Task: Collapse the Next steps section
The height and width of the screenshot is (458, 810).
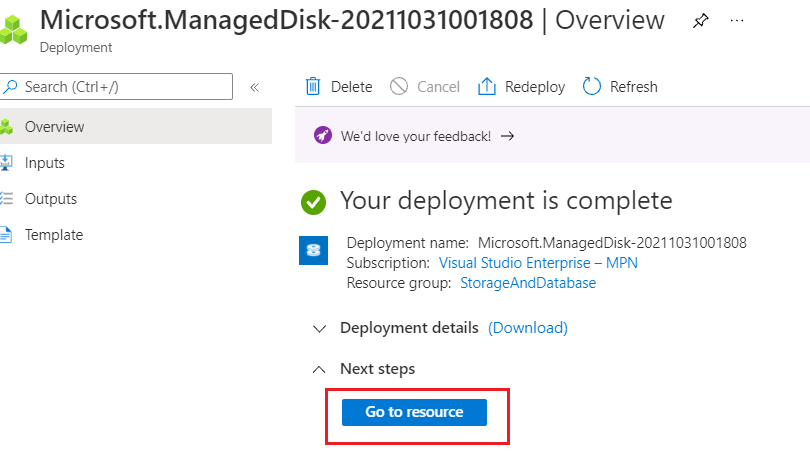Action: 319,370
